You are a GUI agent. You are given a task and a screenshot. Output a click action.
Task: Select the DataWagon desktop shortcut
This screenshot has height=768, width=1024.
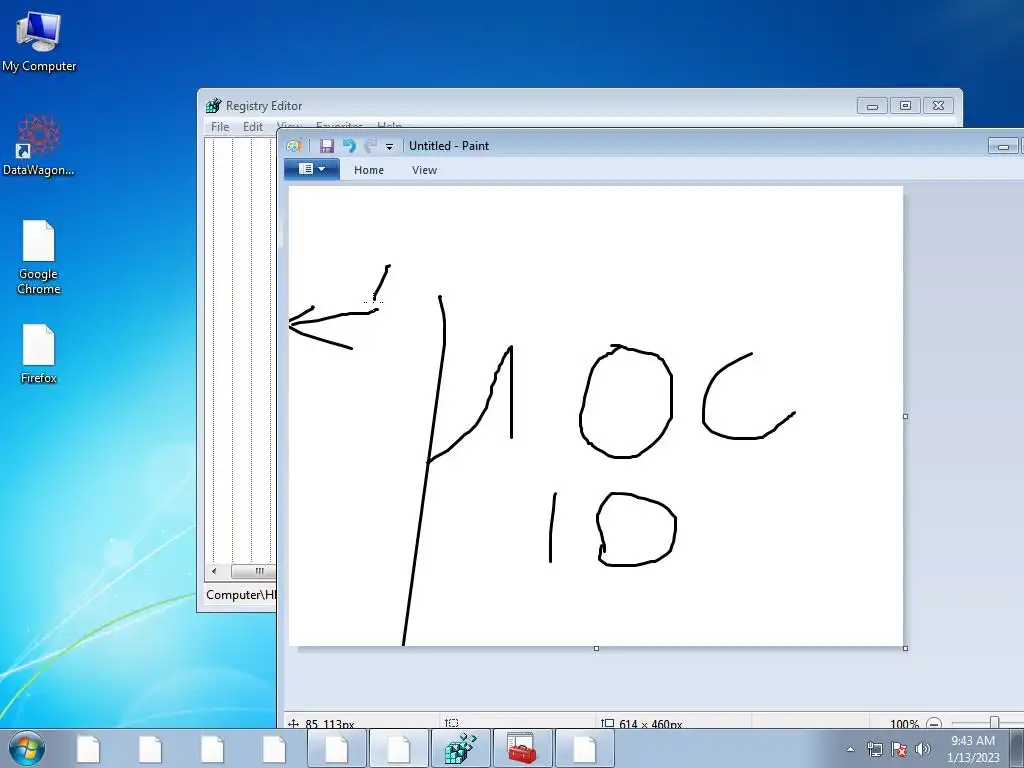coord(39,145)
